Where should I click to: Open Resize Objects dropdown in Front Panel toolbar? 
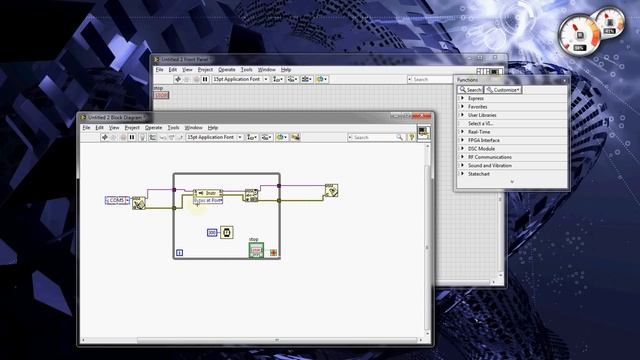(307, 79)
